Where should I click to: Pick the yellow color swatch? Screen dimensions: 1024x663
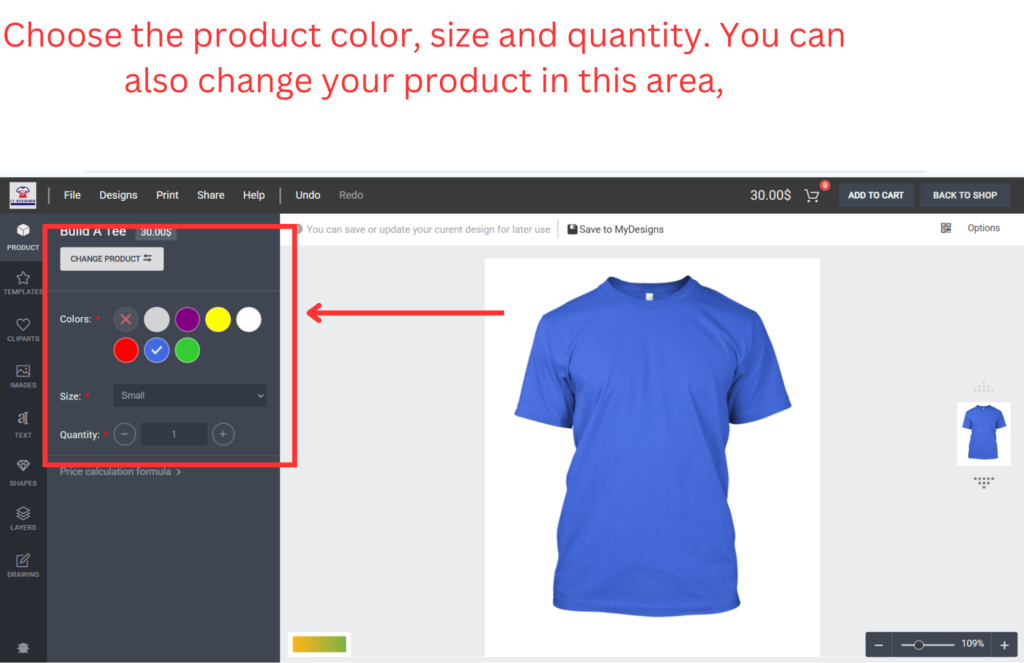(218, 319)
